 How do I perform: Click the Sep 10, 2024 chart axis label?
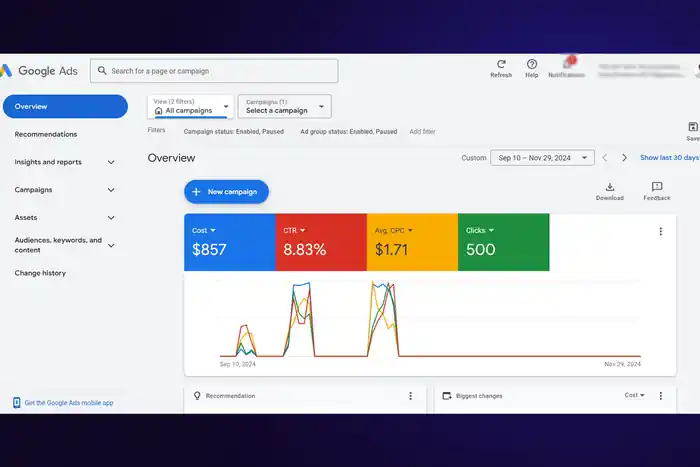[238, 364]
